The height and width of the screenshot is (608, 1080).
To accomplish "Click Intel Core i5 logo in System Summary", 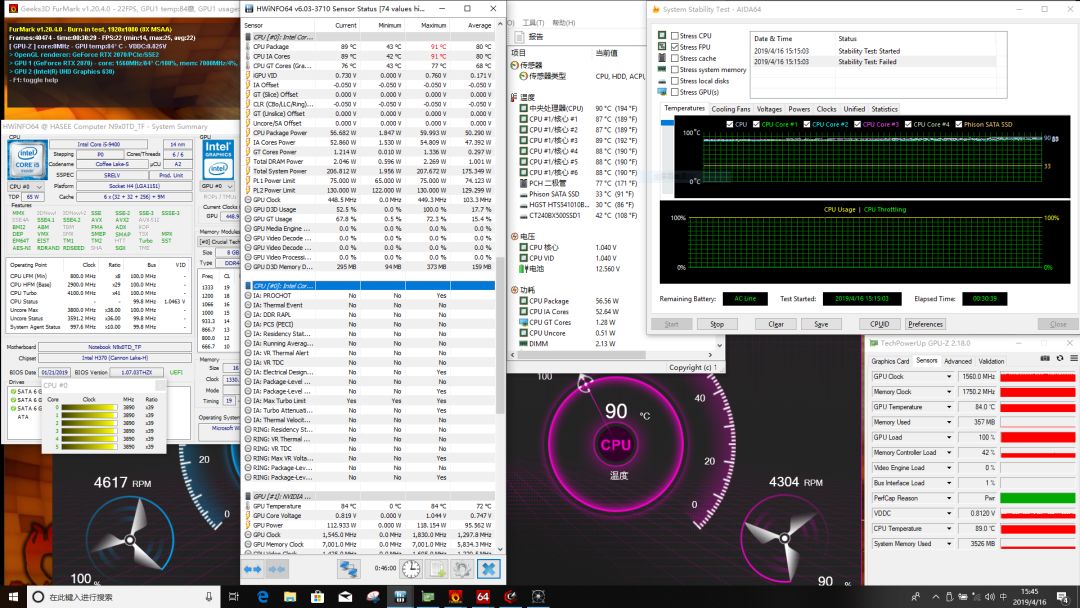I will coord(28,160).
